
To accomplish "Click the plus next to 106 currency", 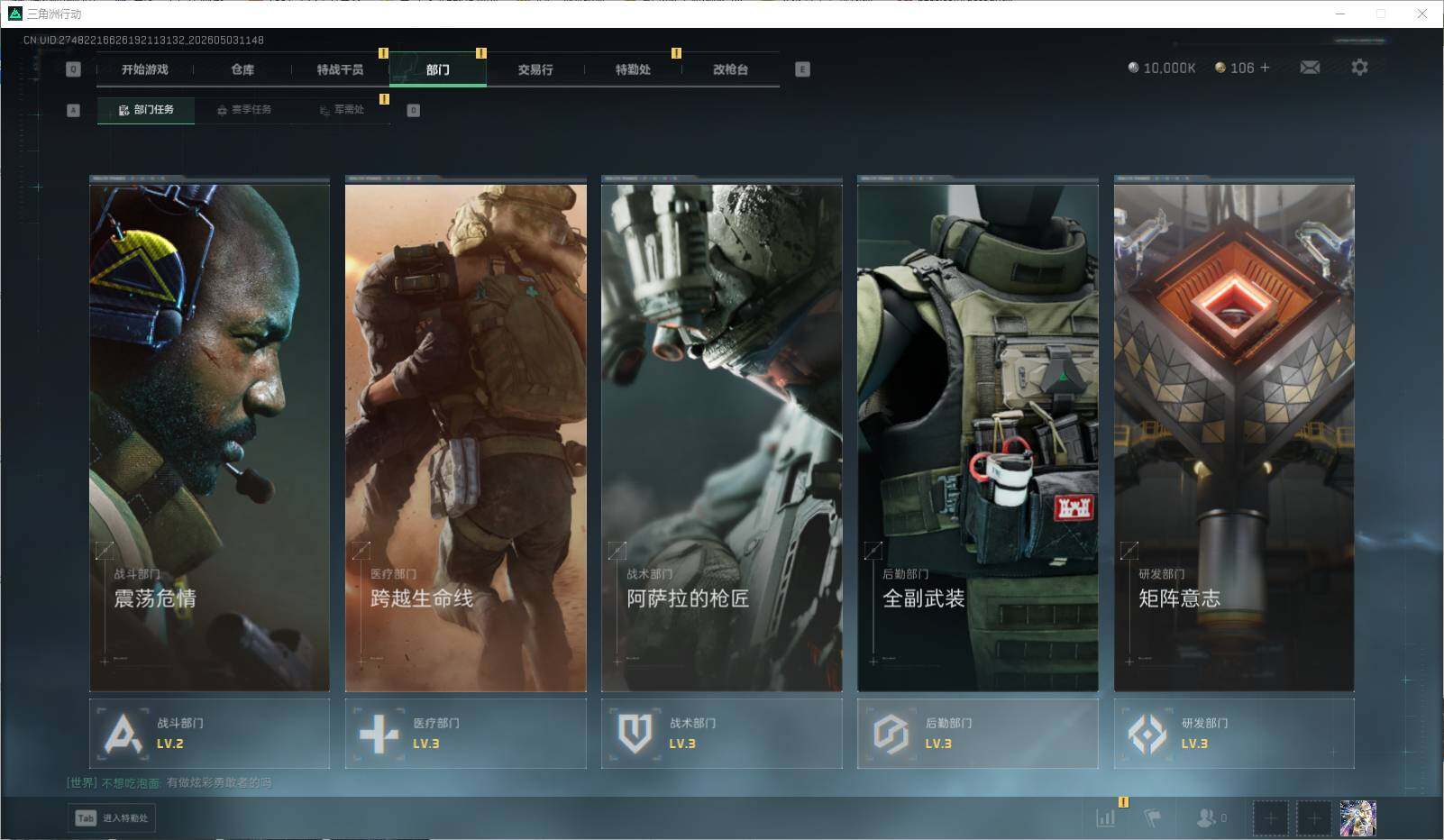I will tap(1265, 68).
